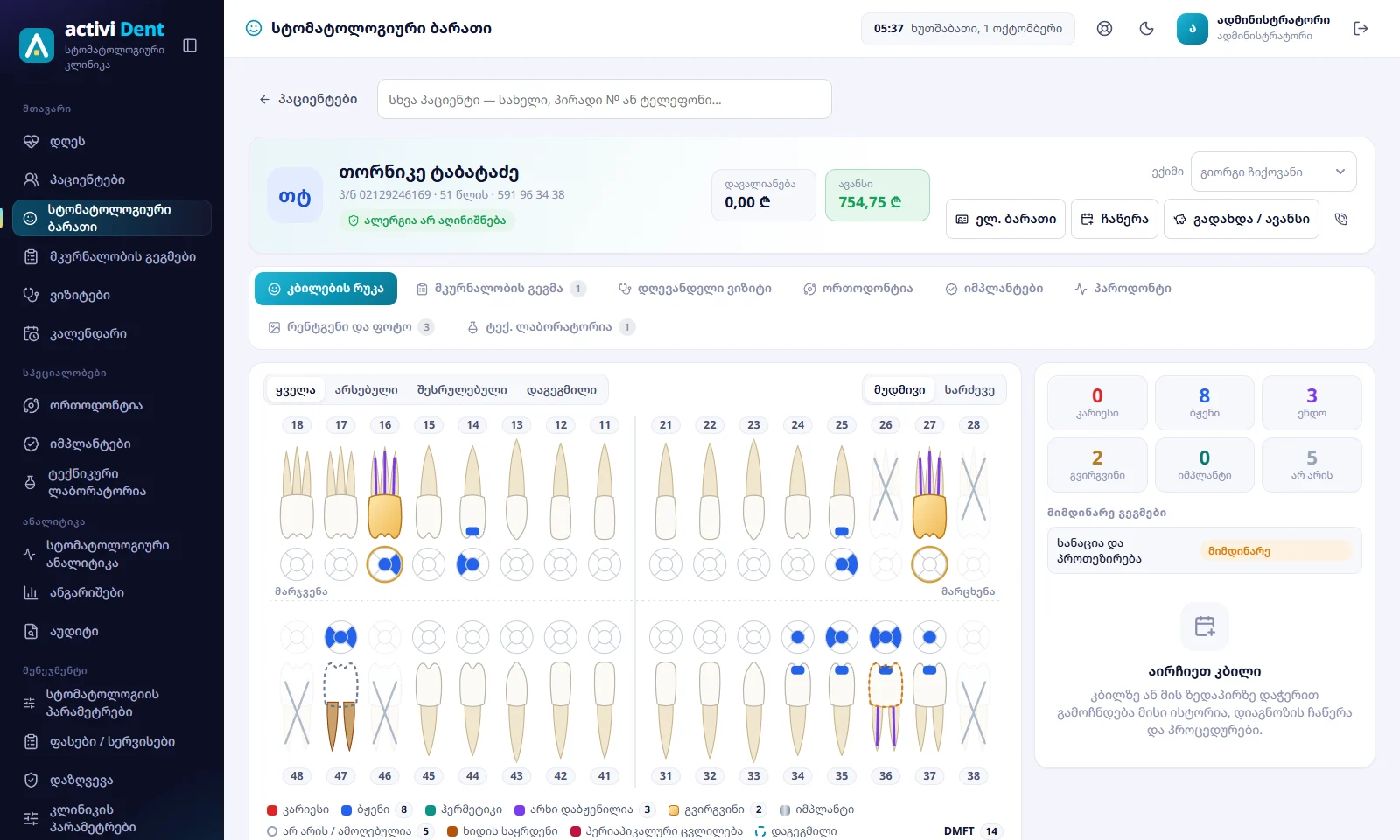Filter teeth by არსებული
1400x840 pixels.
366,390
